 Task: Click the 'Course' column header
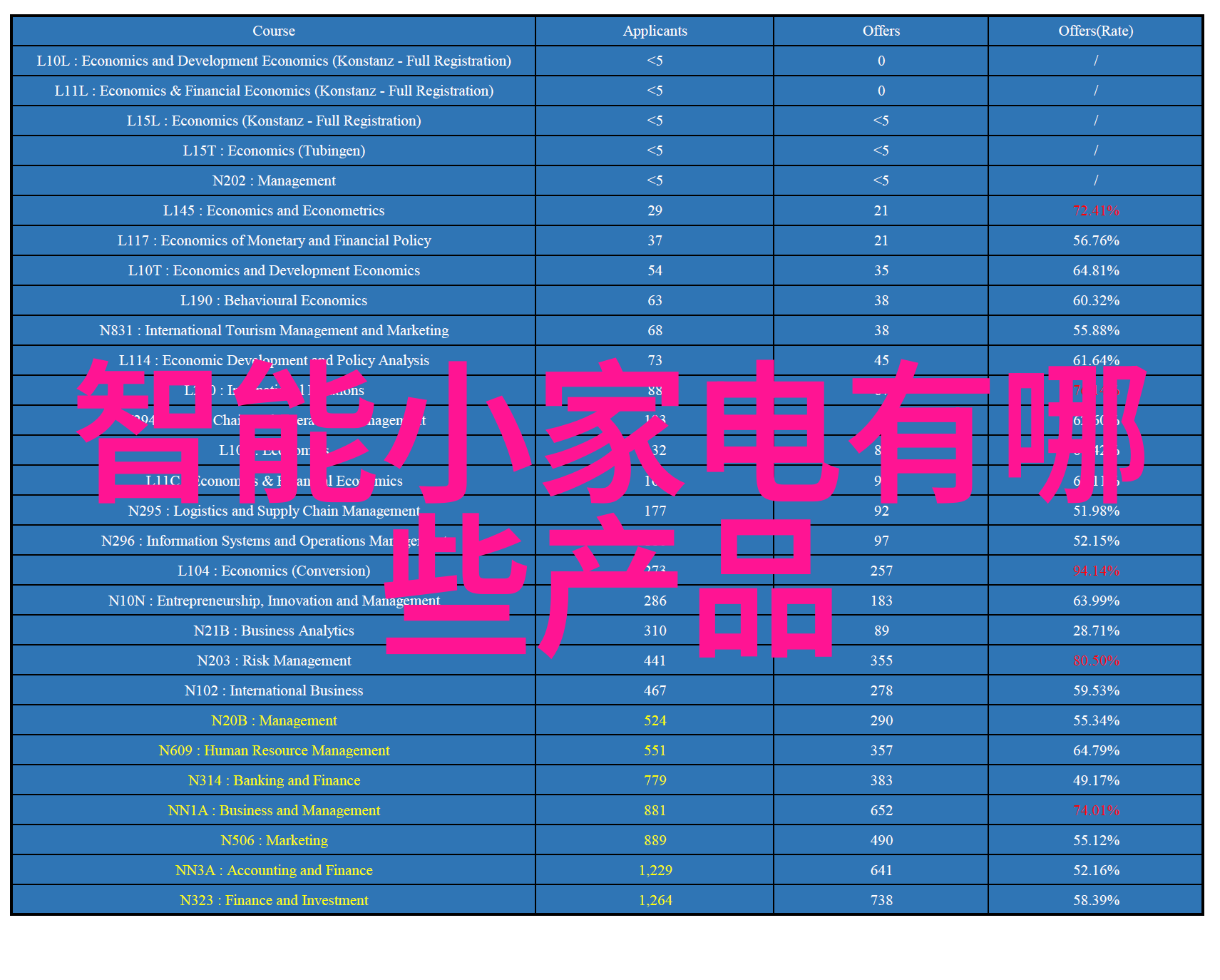tap(274, 31)
